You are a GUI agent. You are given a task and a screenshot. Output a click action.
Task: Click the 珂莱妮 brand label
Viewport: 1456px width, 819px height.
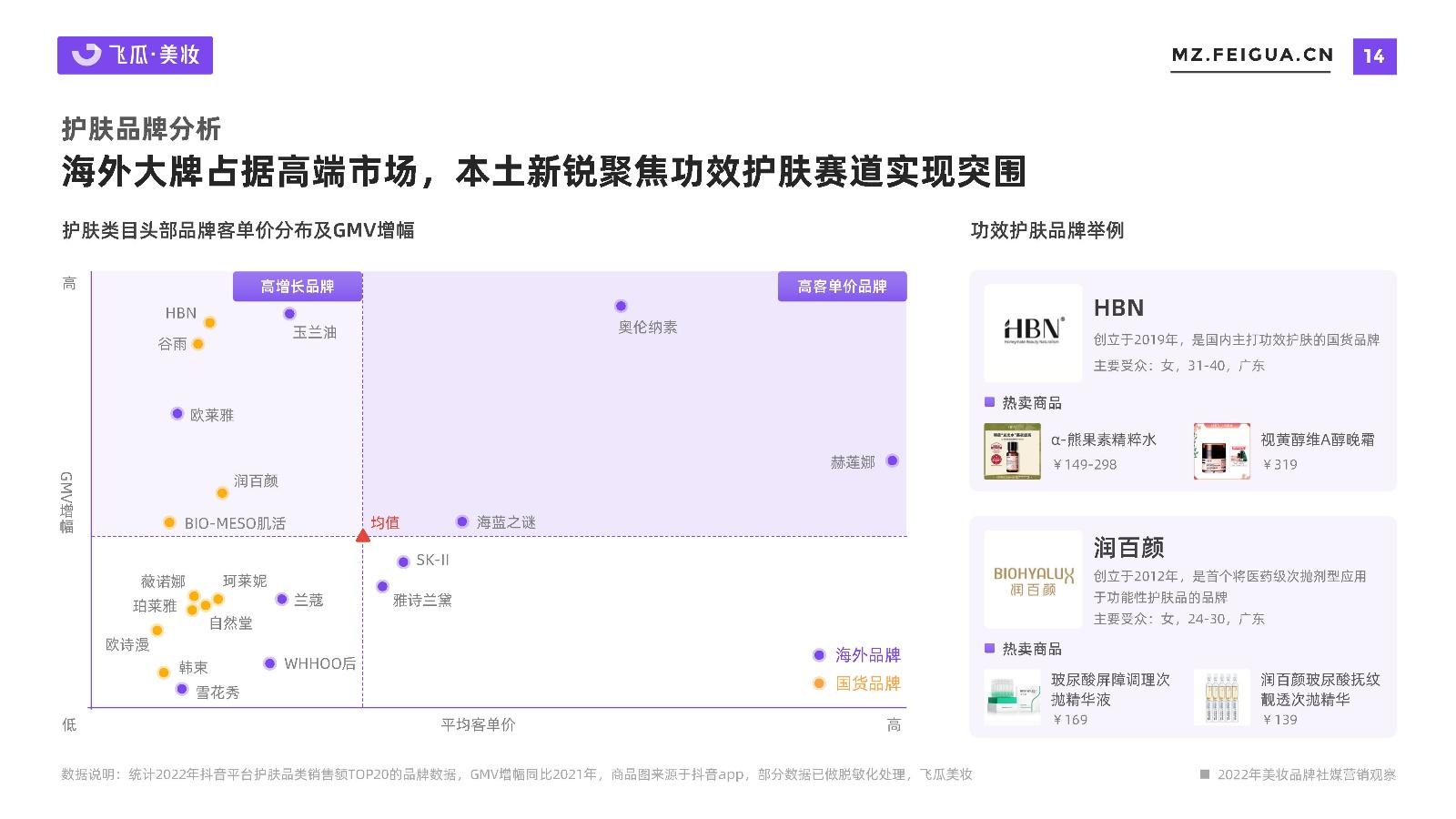click(245, 581)
